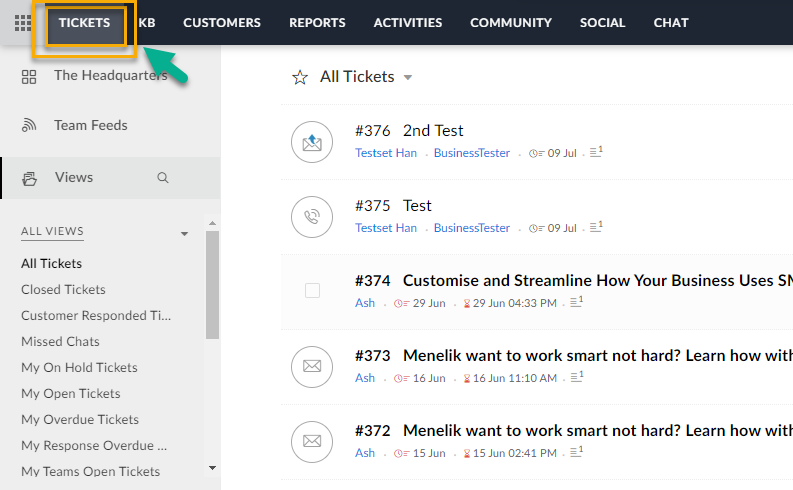This screenshot has height=490, width=793.
Task: Click the Team Feeds signal icon
Action: coord(29,125)
